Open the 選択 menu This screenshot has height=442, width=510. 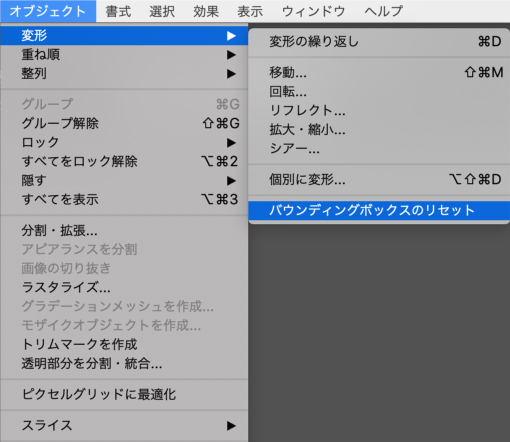[162, 11]
